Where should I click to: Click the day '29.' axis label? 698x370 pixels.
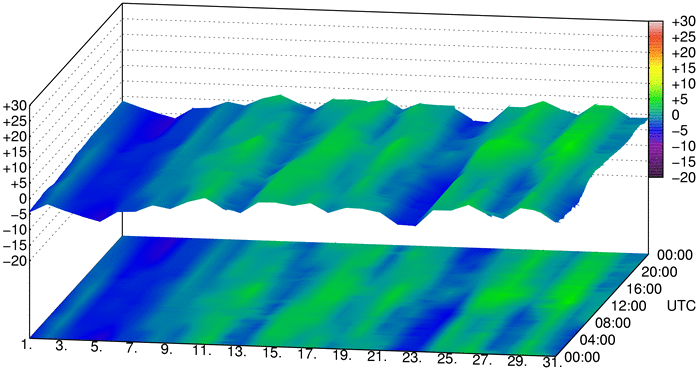(518, 362)
